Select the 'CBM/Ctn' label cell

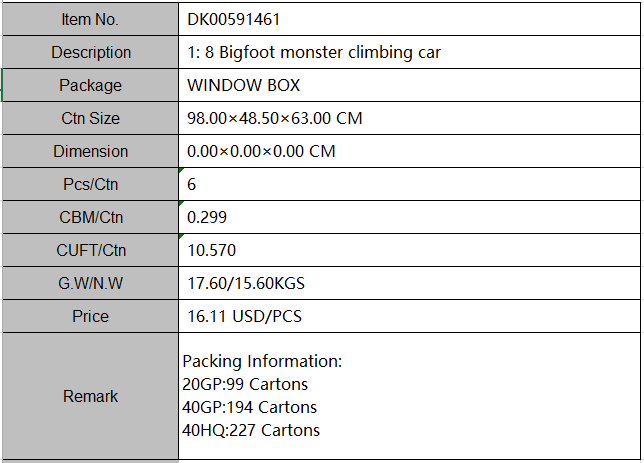coord(90,217)
